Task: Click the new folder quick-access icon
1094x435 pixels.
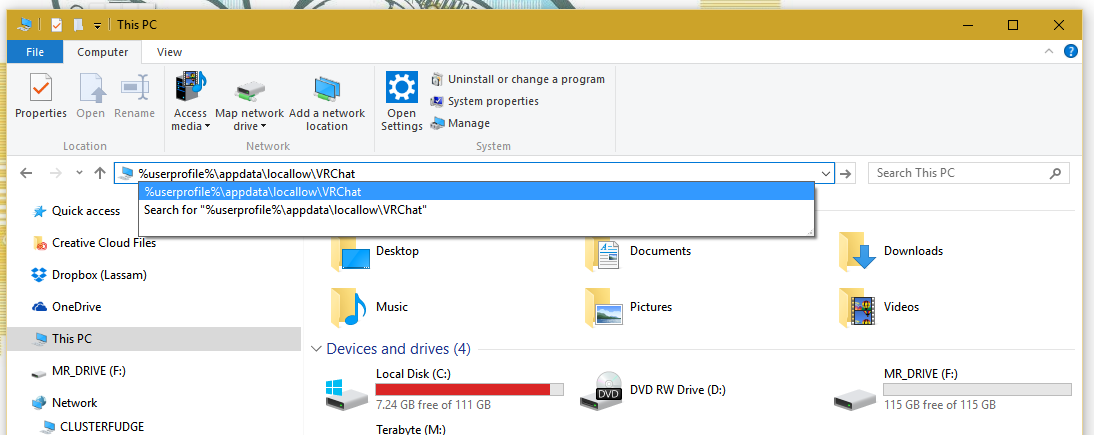Action: (78, 24)
